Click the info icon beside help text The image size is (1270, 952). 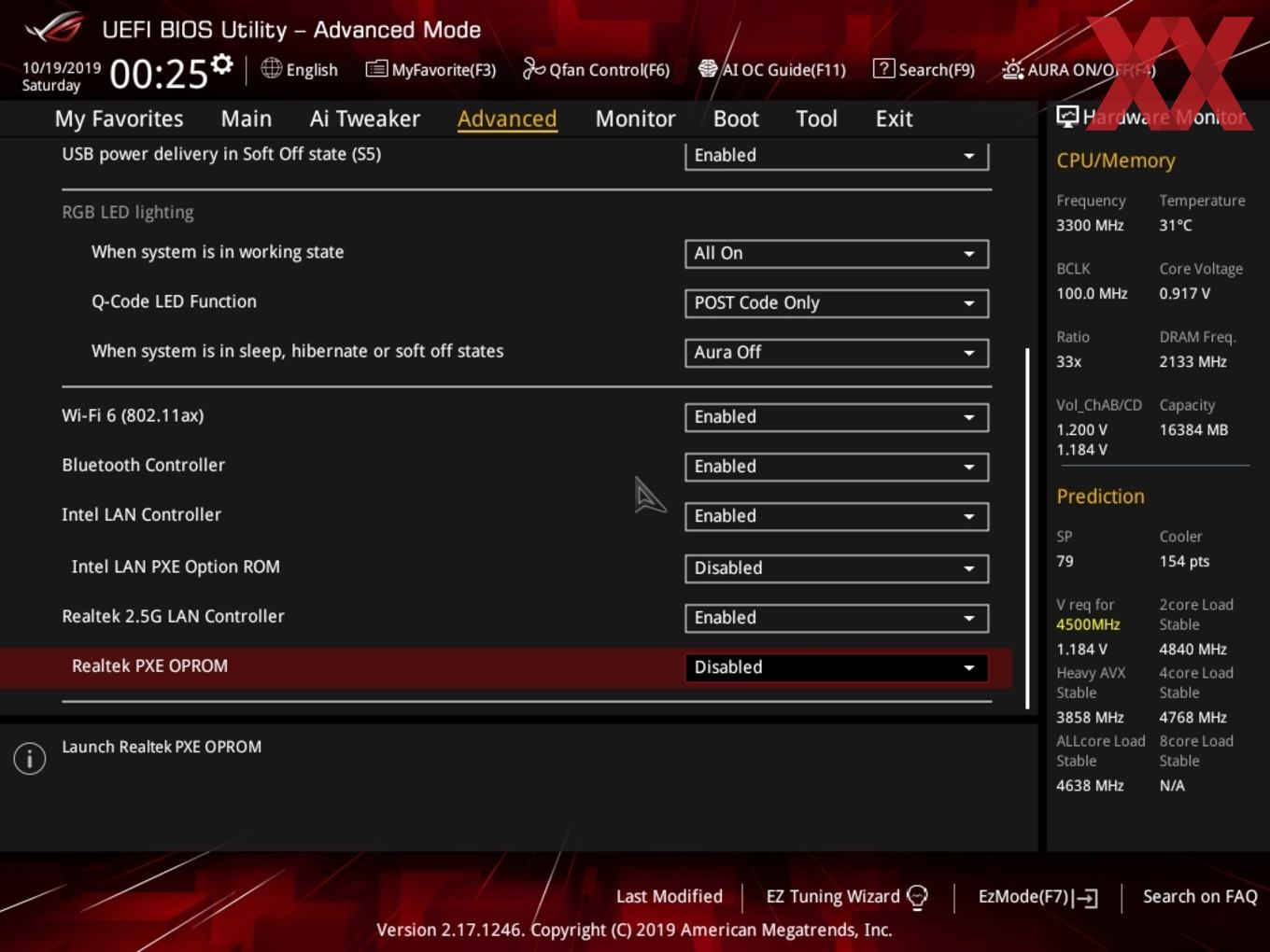pos(30,758)
